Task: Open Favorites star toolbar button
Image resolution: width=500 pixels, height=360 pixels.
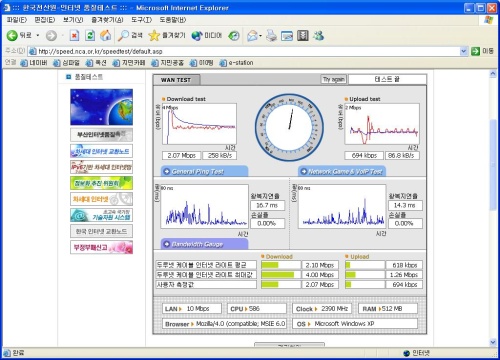Action: tap(166, 35)
